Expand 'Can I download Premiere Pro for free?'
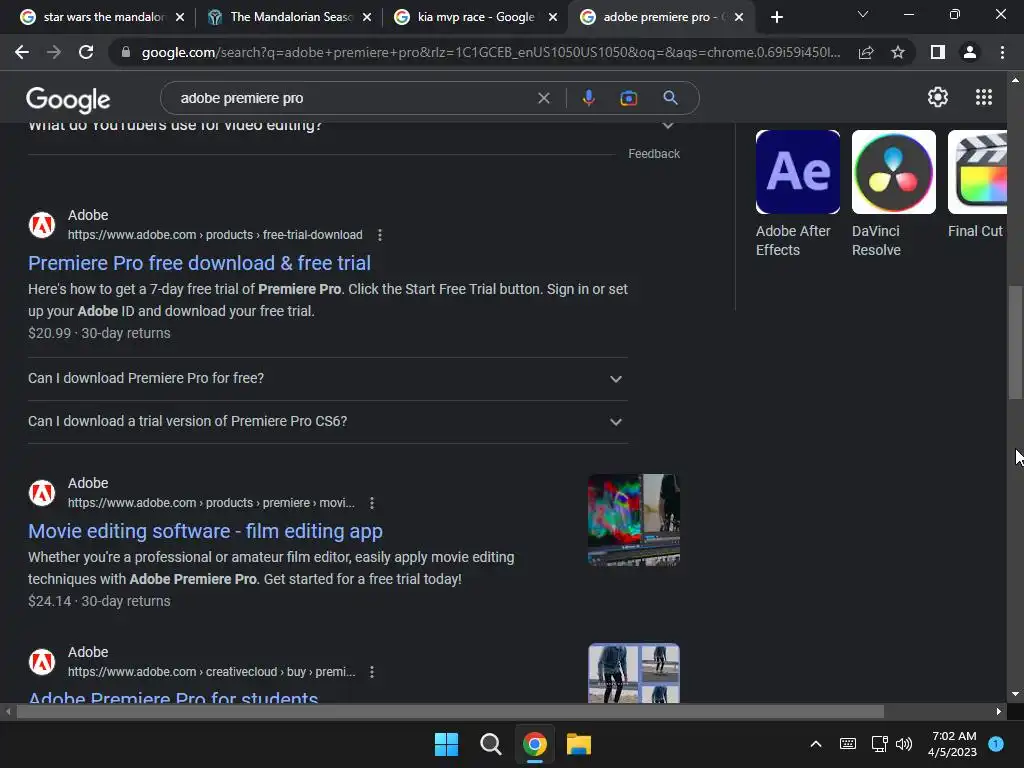 tap(328, 379)
